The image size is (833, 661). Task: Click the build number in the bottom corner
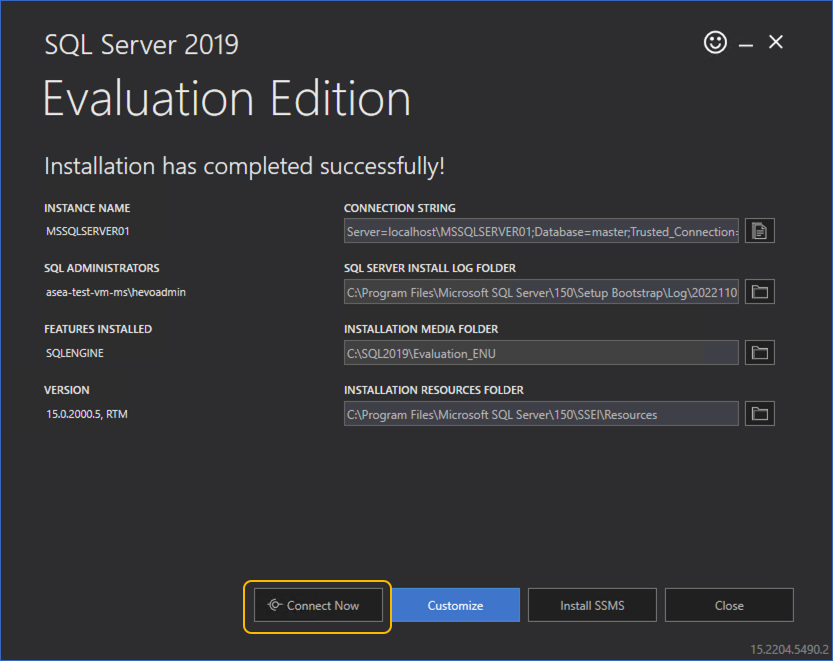(789, 649)
